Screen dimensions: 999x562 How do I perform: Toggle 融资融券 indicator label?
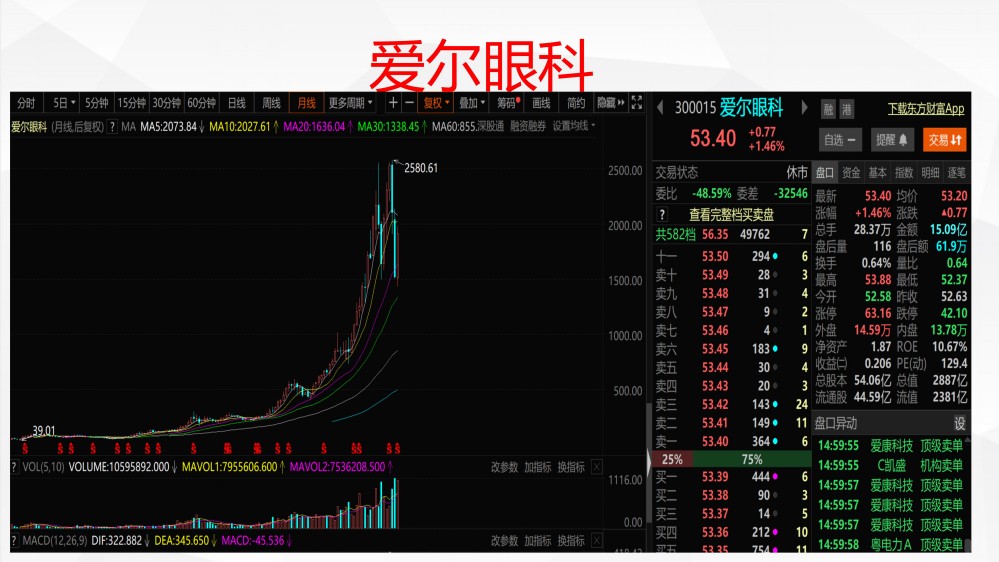point(528,126)
